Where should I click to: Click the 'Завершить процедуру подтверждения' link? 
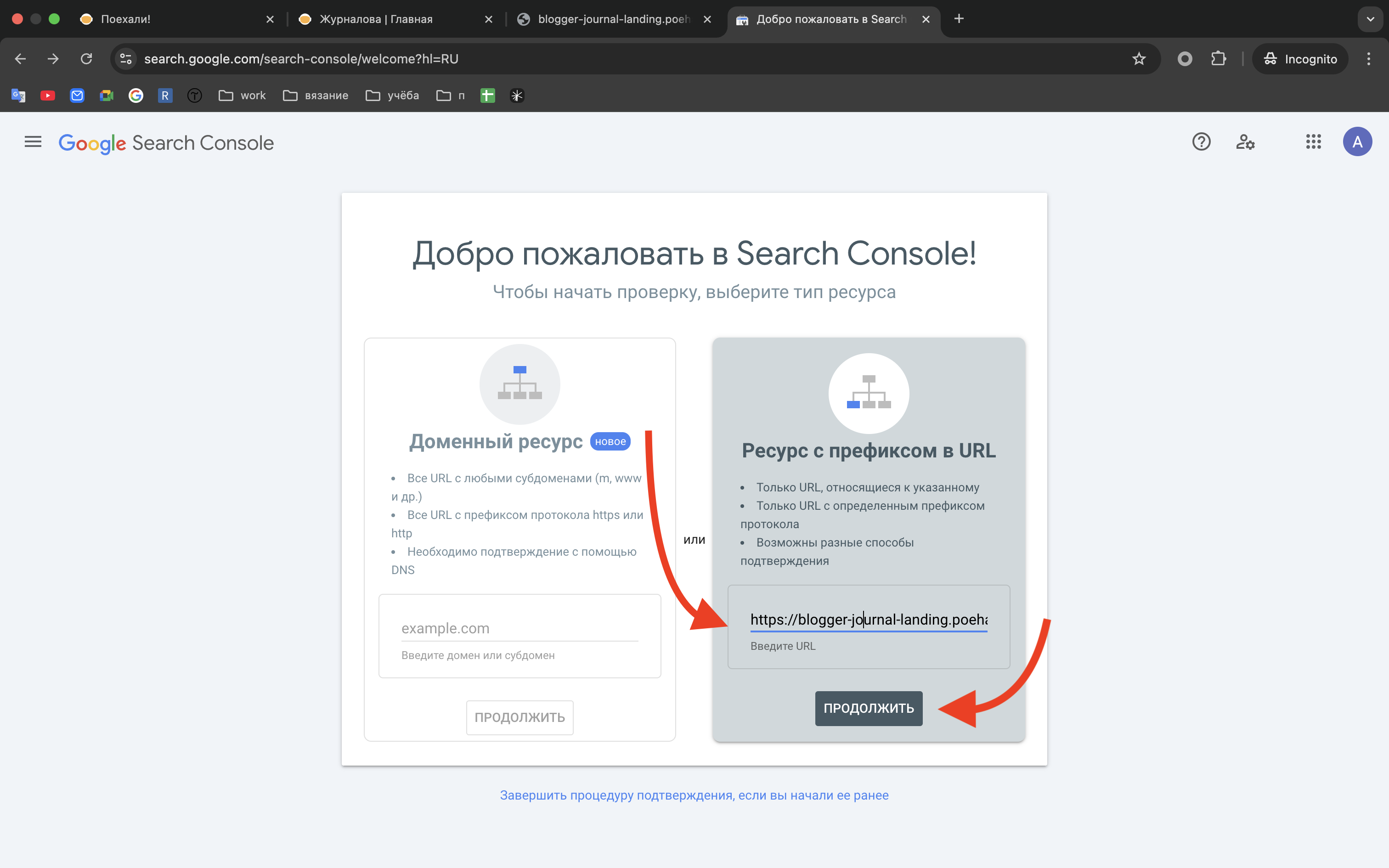pyautogui.click(x=694, y=795)
